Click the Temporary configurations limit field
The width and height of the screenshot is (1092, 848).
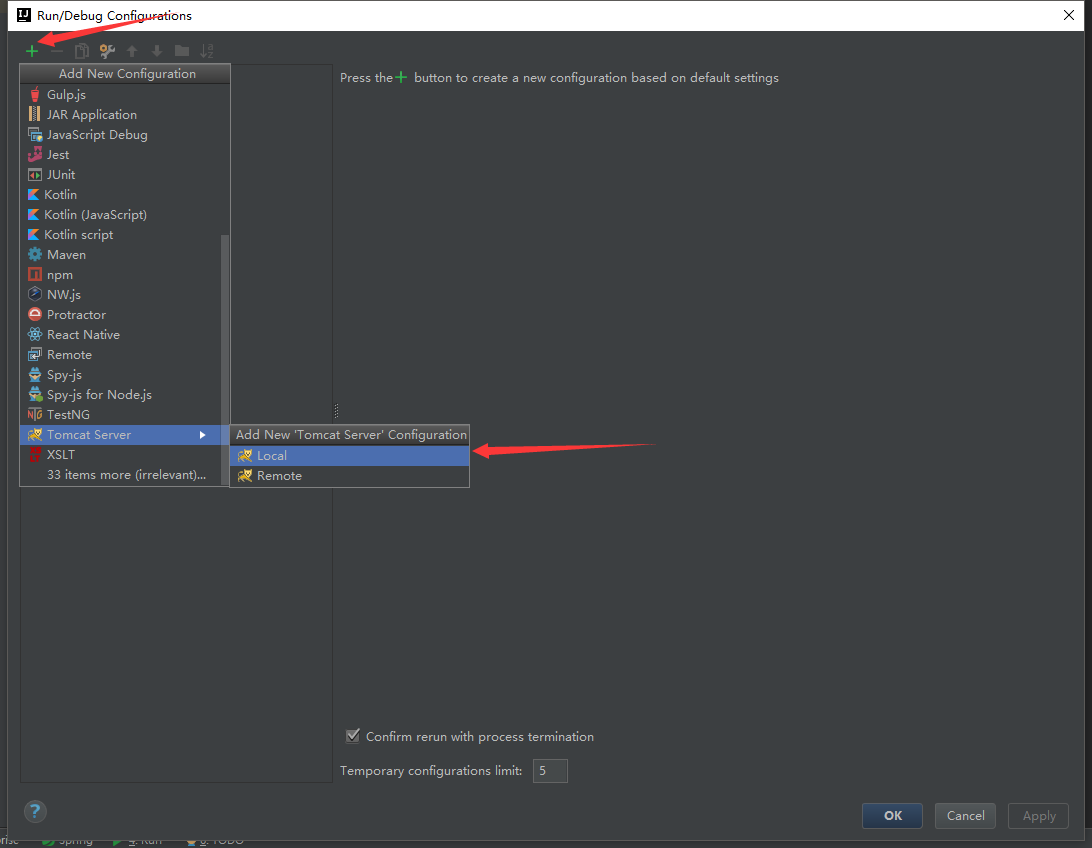tap(550, 771)
